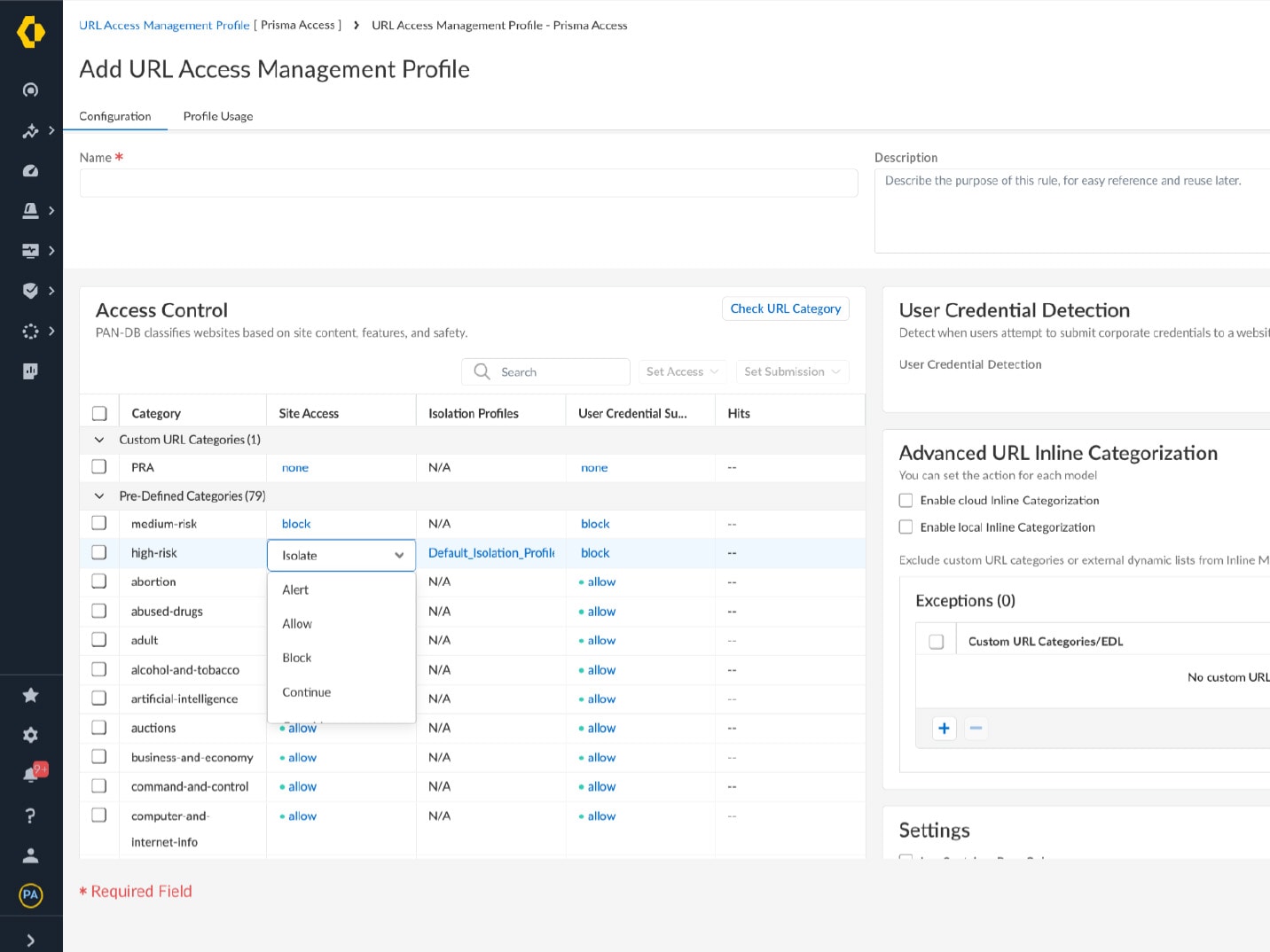Expand the sidebar with bottom arrow icon

[31, 940]
